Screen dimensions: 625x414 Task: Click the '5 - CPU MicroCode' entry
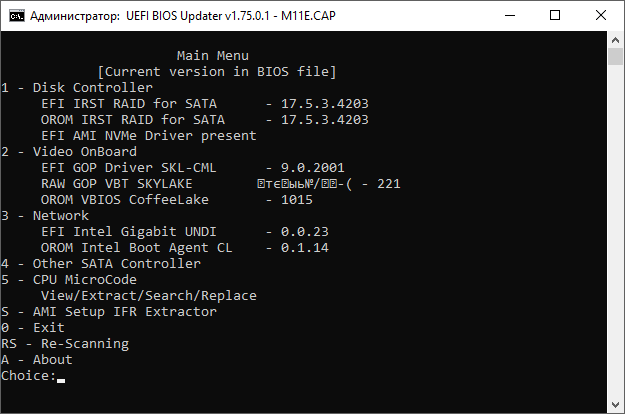click(69, 279)
